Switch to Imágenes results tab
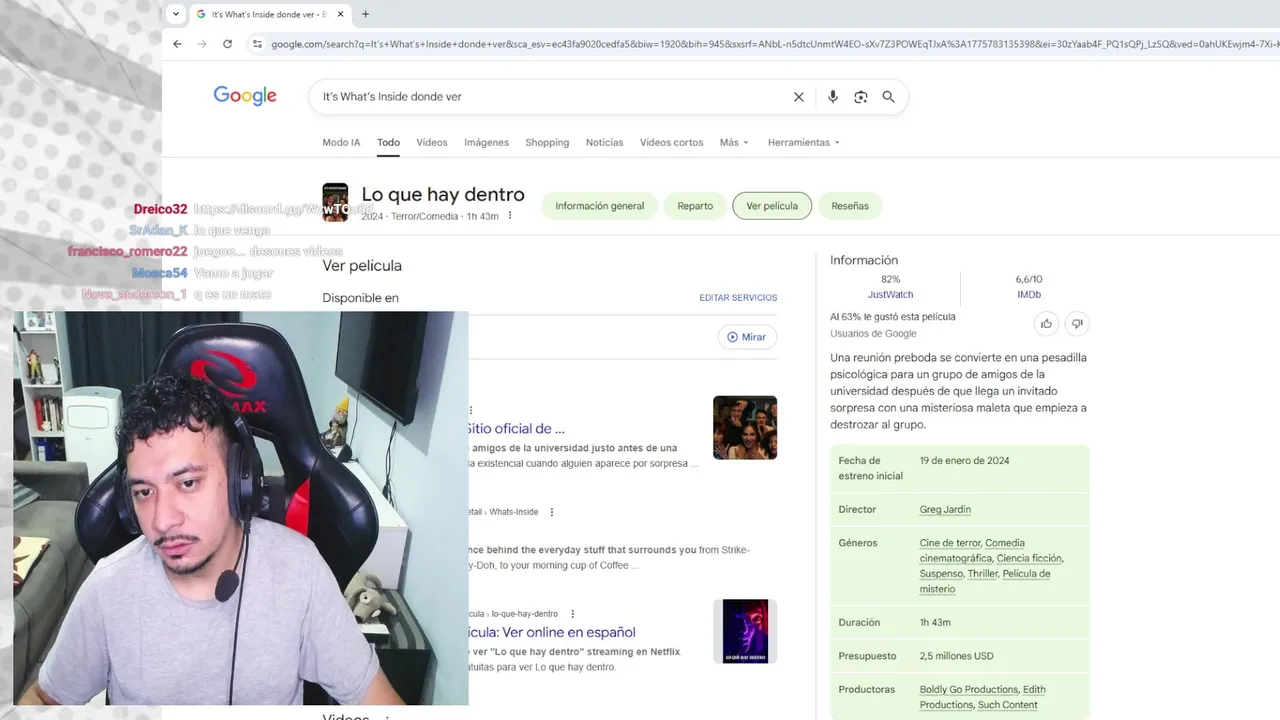Image resolution: width=1280 pixels, height=720 pixels. pyautogui.click(x=486, y=142)
